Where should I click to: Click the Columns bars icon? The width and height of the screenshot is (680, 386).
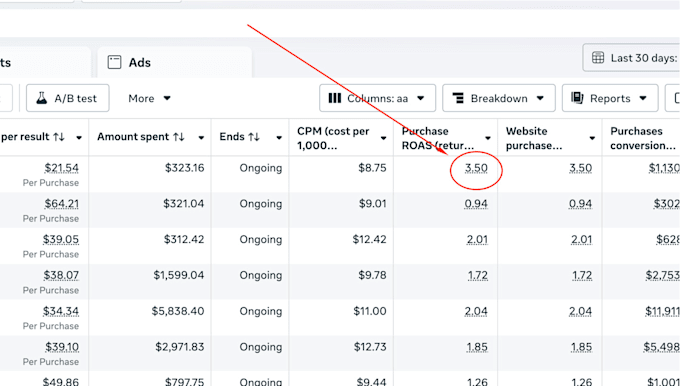click(335, 98)
